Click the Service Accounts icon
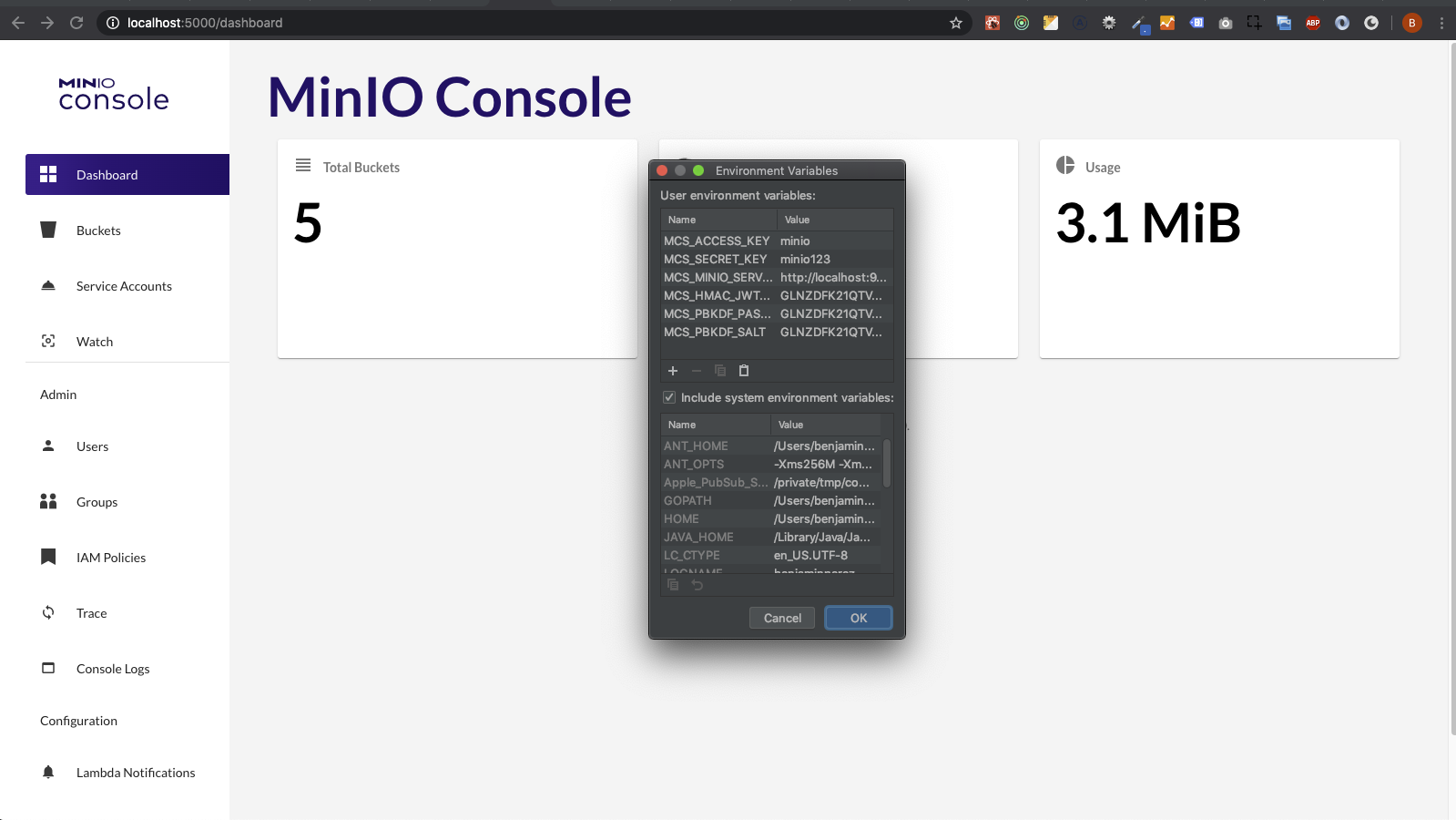The width and height of the screenshot is (1456, 820). tap(48, 285)
